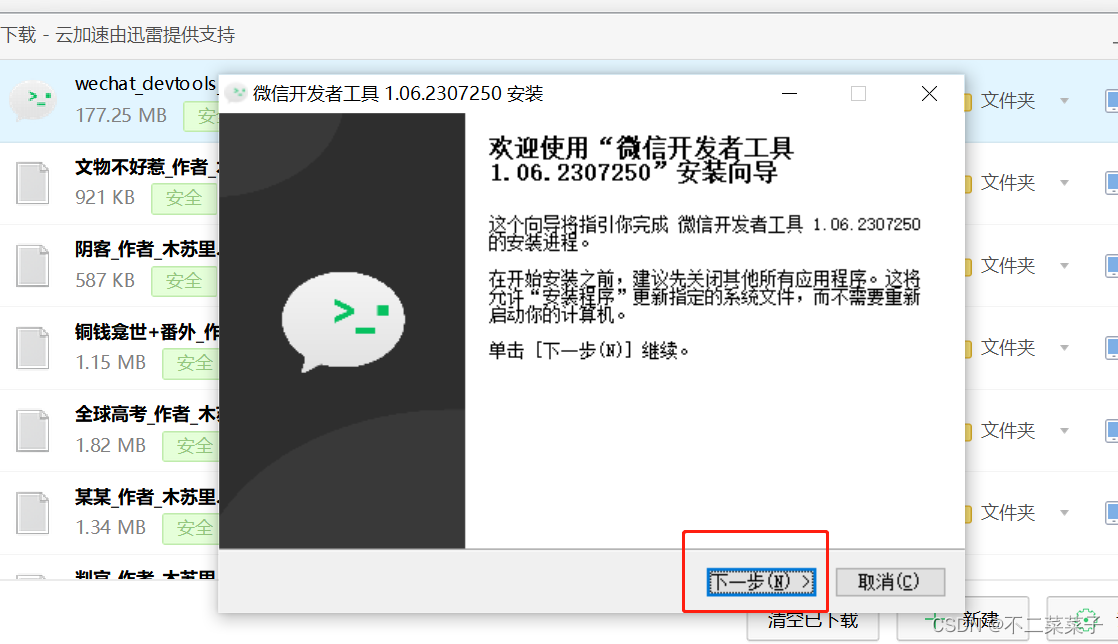Expand dropdown arrow in 全球高考 row

pyautogui.click(x=1065, y=431)
